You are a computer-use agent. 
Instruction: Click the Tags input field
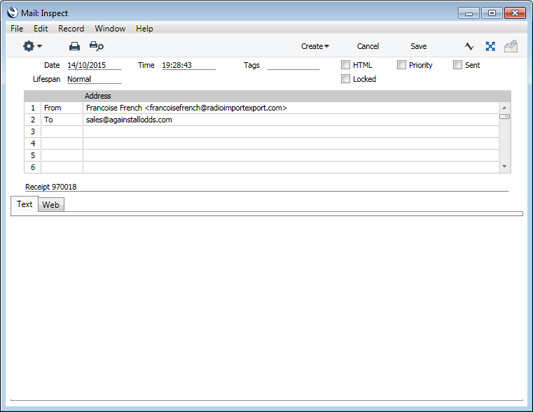point(293,65)
